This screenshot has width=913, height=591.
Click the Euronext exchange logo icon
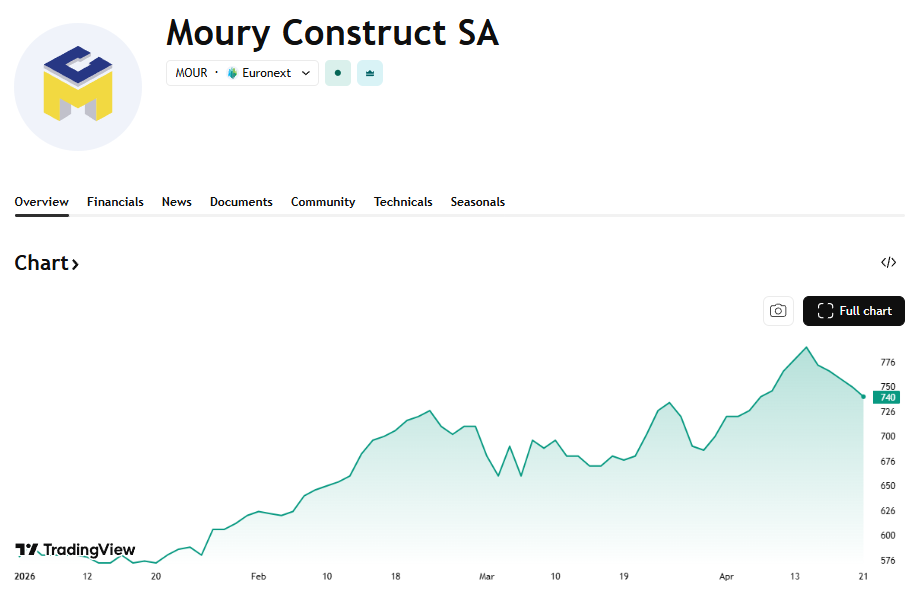click(233, 73)
